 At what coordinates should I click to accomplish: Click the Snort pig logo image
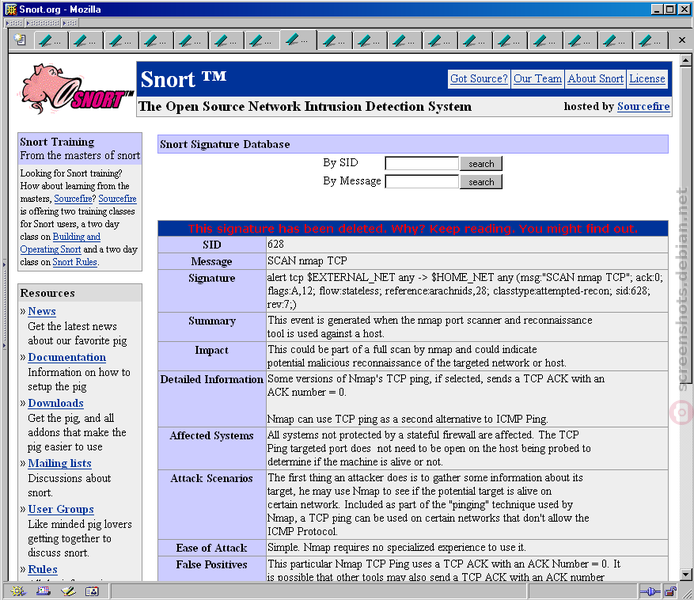pos(76,88)
